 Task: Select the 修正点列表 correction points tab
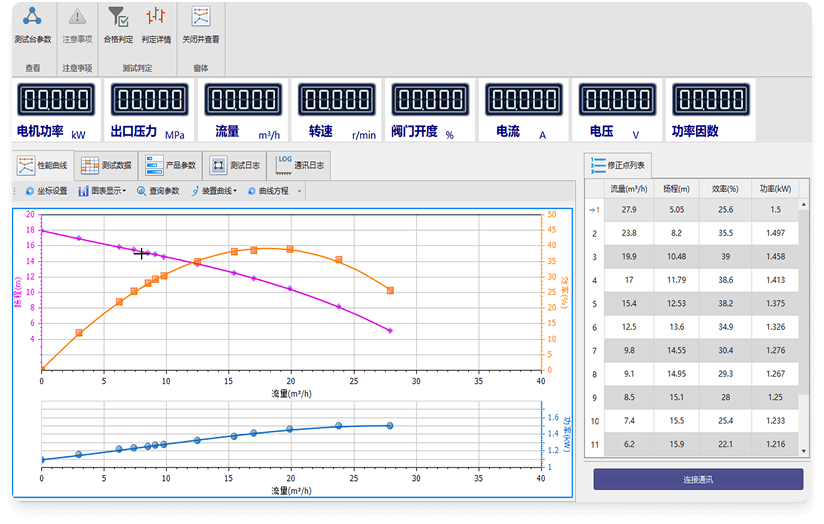point(619,165)
